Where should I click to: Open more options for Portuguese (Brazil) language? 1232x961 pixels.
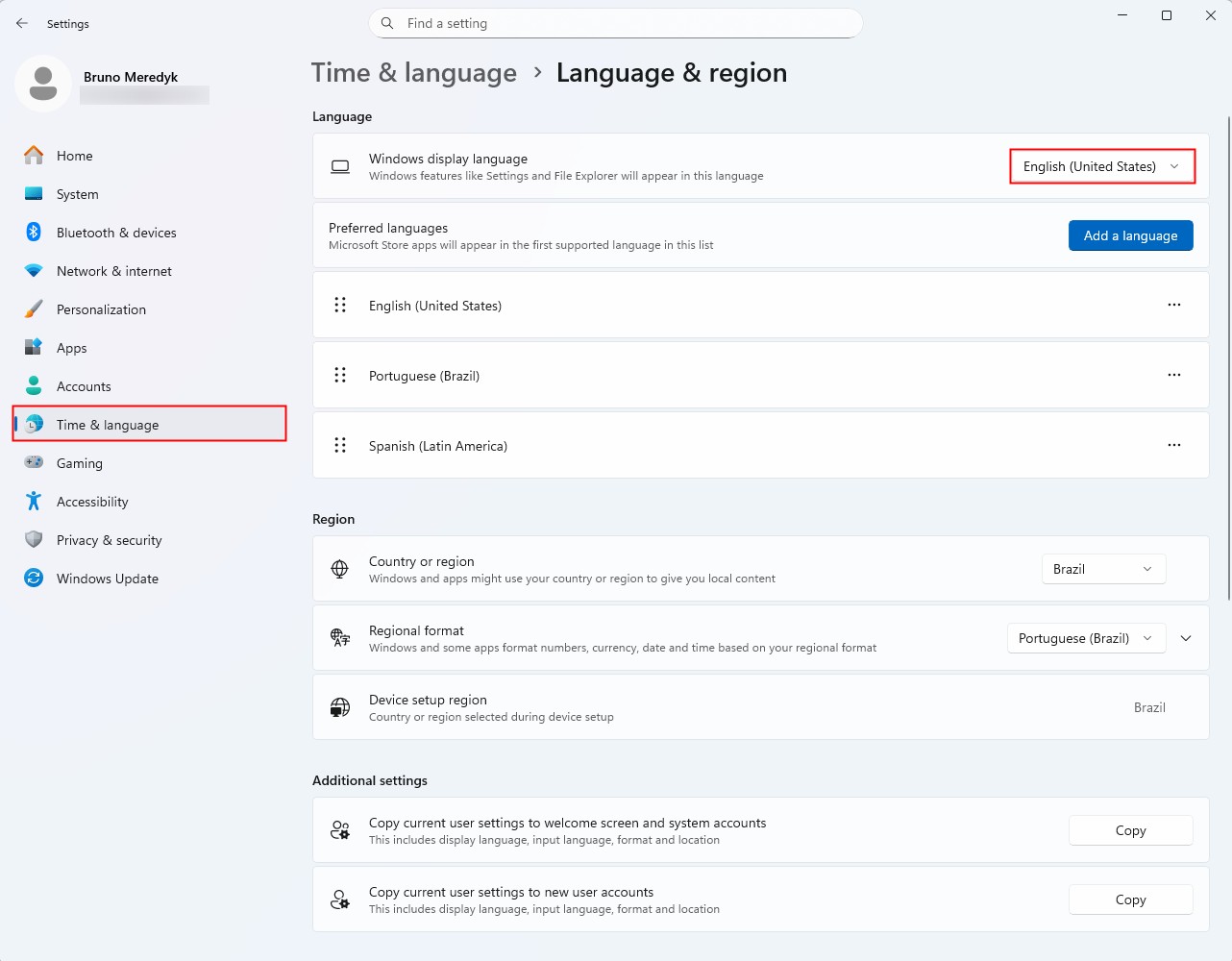tap(1174, 375)
